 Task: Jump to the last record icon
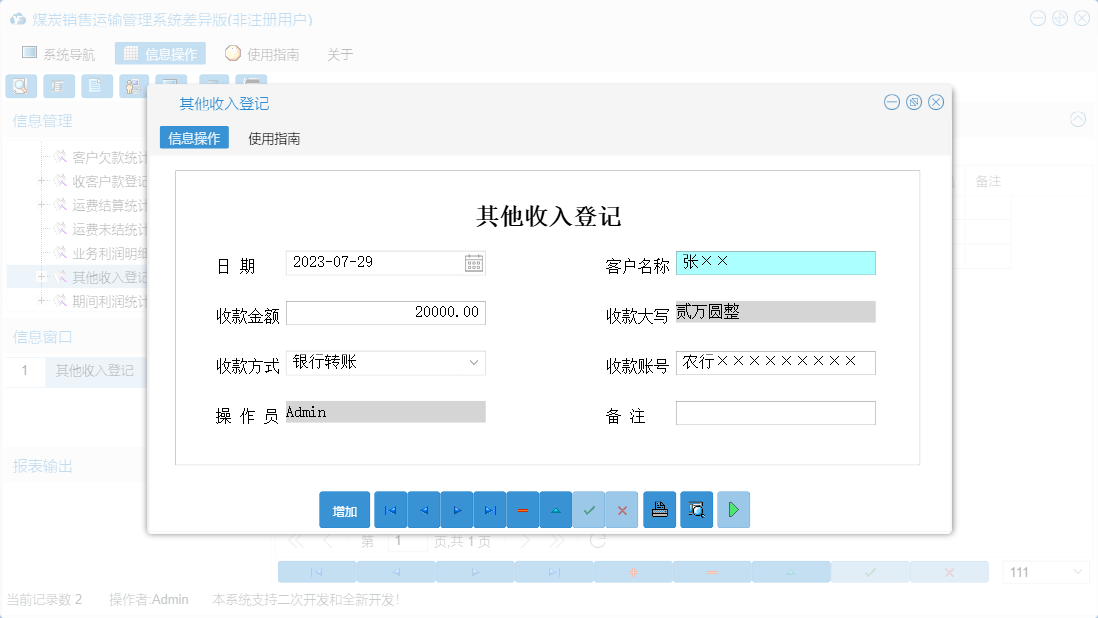pos(490,509)
